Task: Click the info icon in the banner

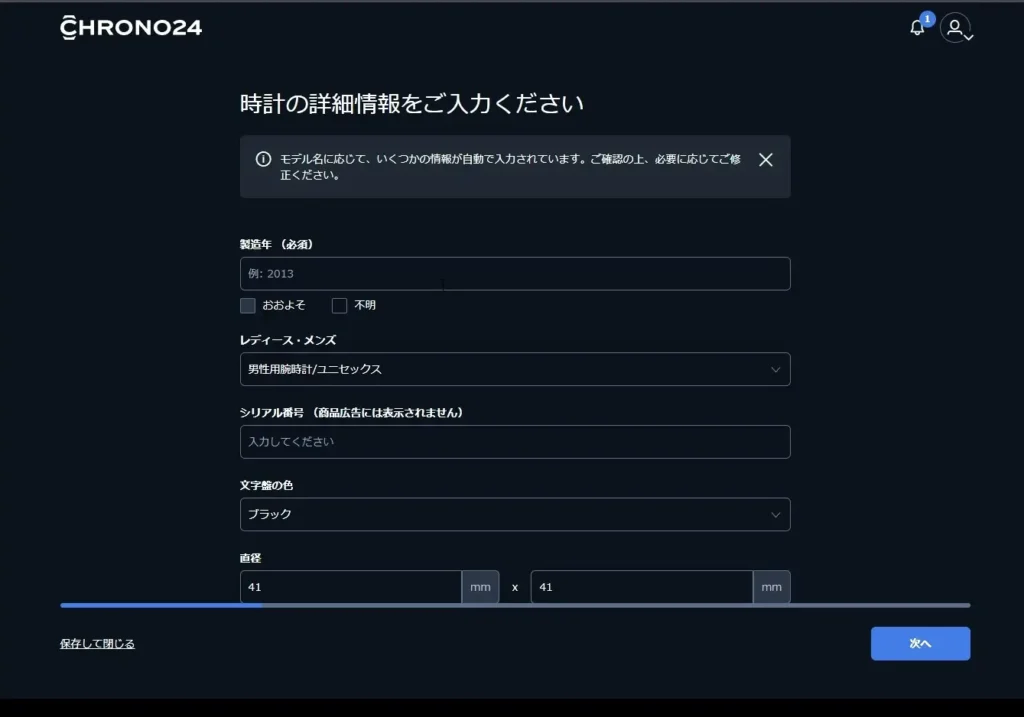Action: coord(263,159)
